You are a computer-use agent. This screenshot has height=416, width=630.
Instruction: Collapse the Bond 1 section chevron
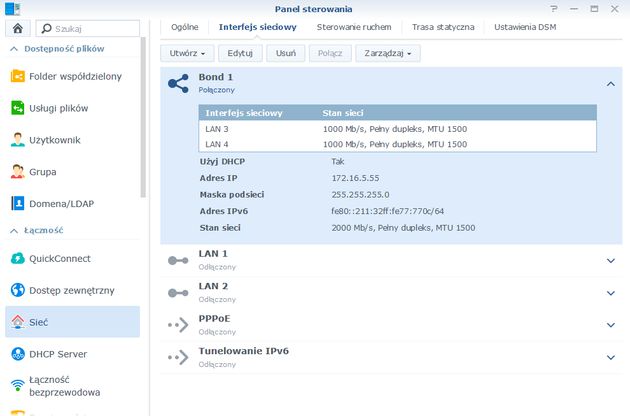coord(611,84)
